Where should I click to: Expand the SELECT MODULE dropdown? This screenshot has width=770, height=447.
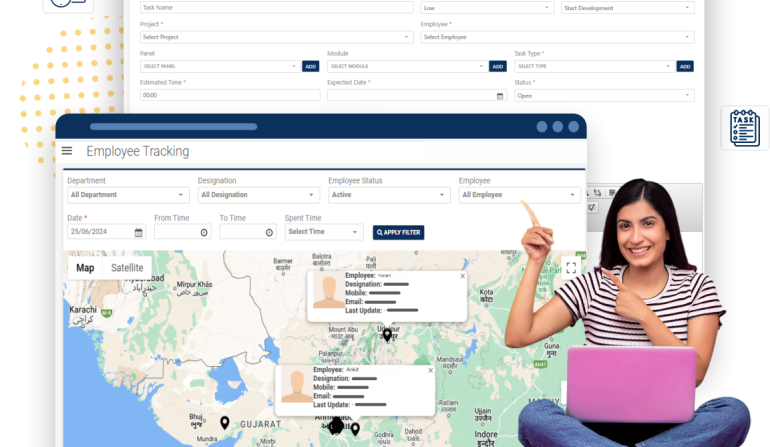pyautogui.click(x=407, y=66)
